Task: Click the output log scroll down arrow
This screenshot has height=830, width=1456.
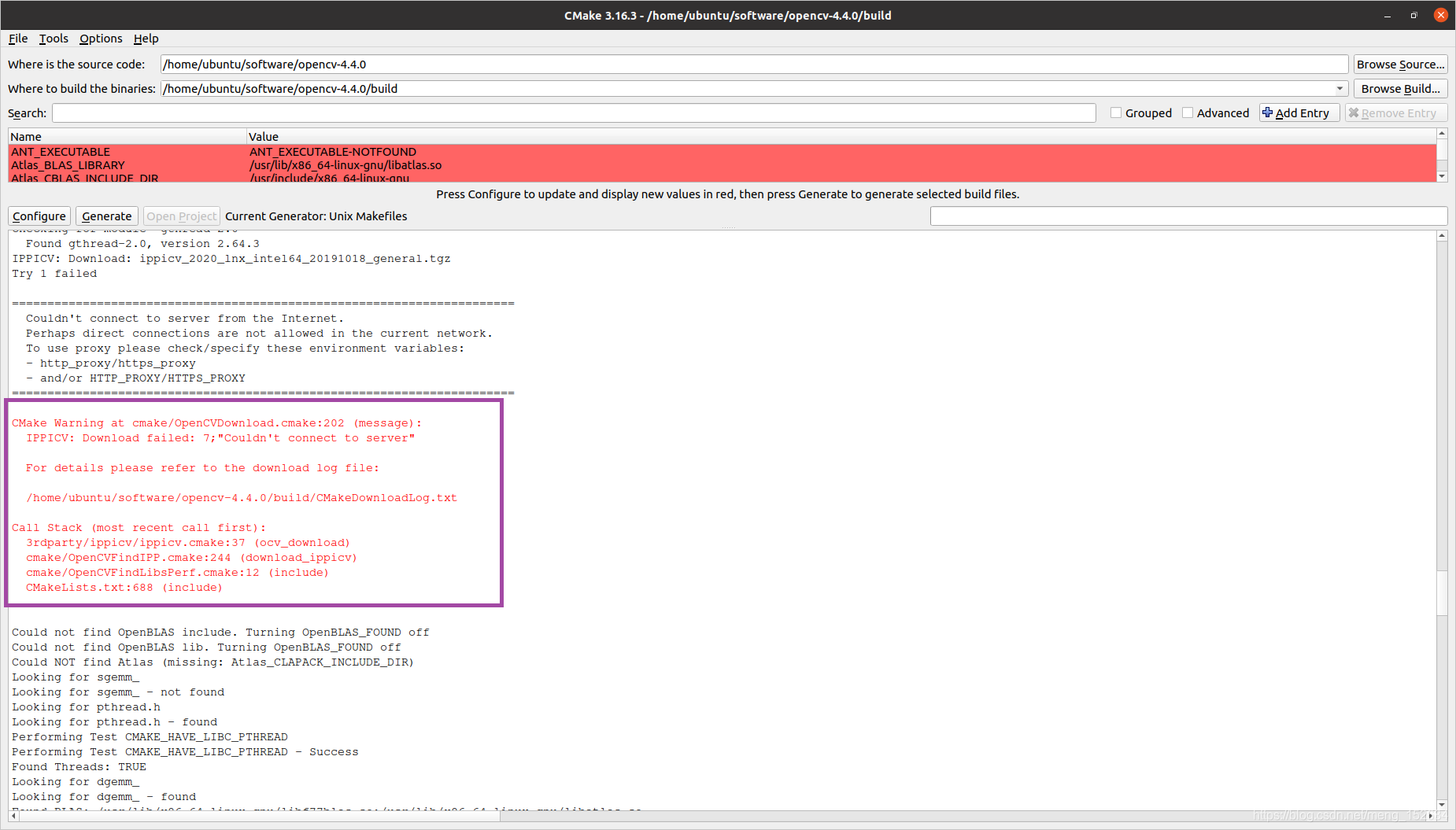Action: pos(1442,805)
